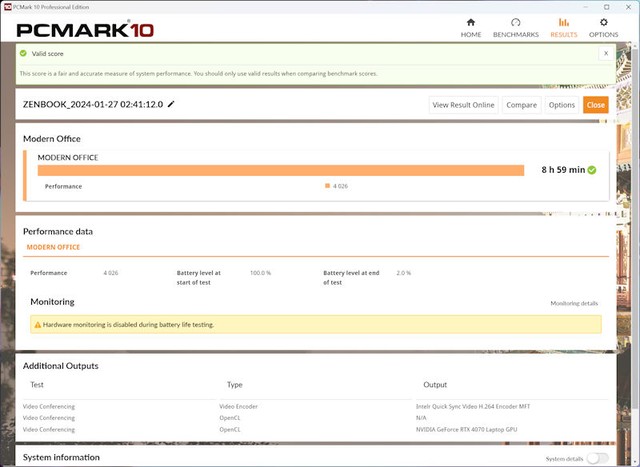
Task: Click the PCMark 10 title bar app icon
Action: [x=7, y=7]
